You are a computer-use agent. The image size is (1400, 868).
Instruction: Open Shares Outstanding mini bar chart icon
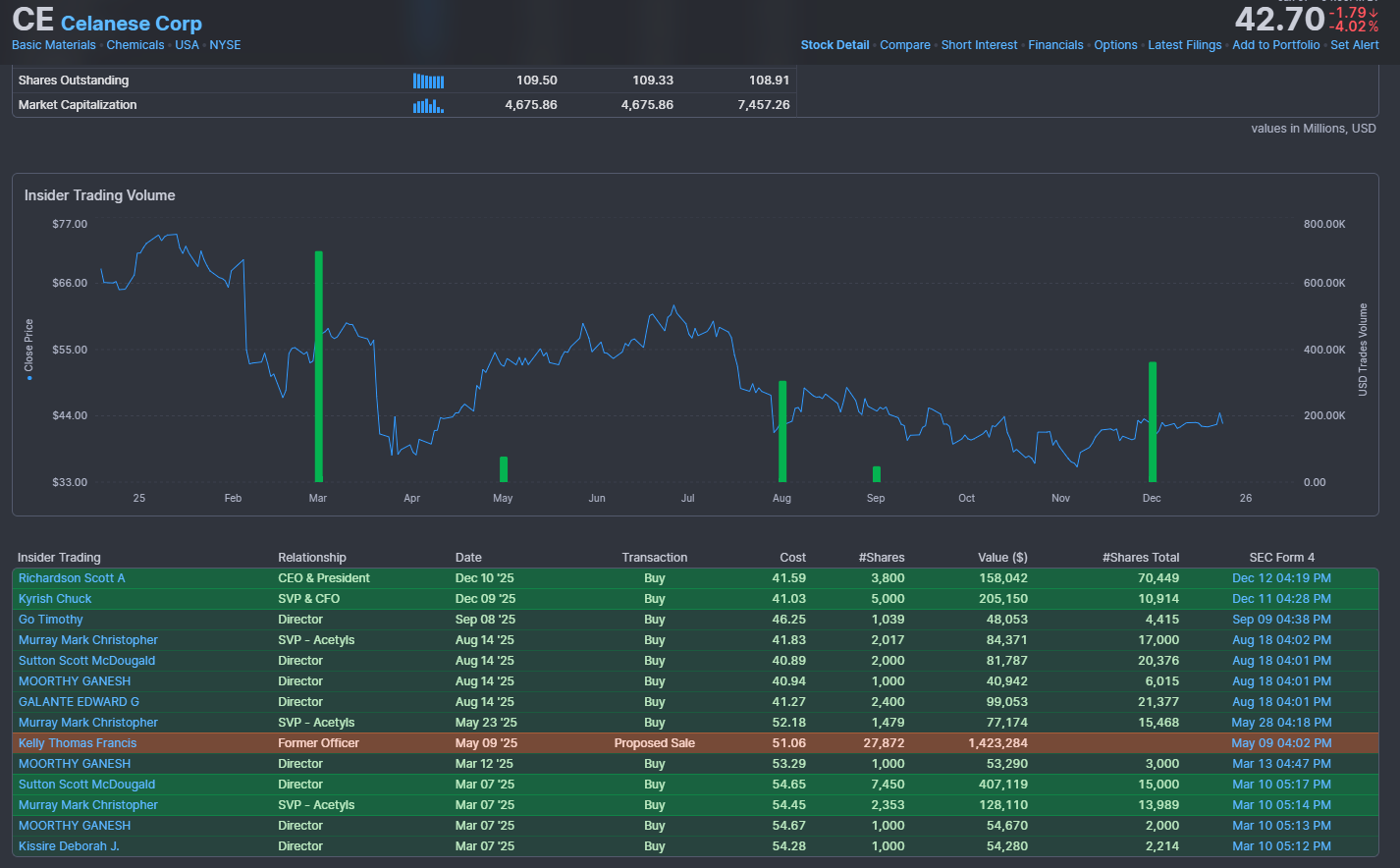pyautogui.click(x=428, y=81)
